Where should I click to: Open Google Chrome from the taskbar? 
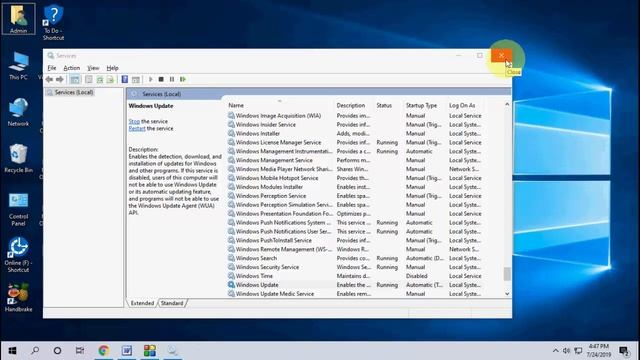(x=104, y=351)
